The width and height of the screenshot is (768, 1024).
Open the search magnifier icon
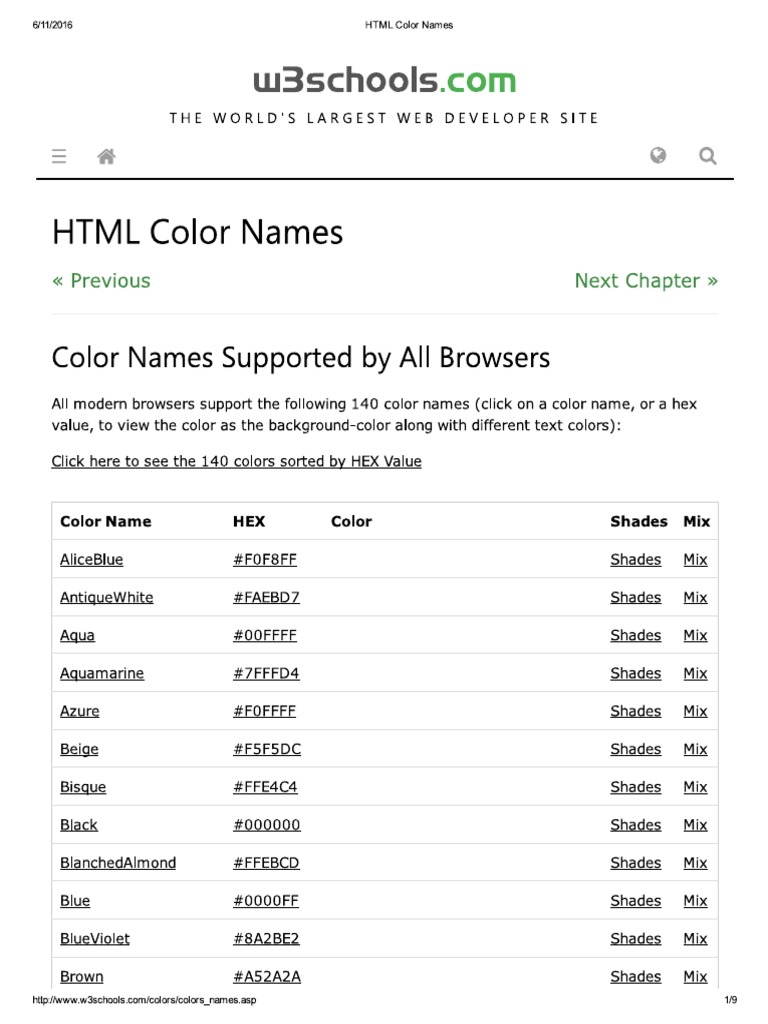pyautogui.click(x=708, y=156)
